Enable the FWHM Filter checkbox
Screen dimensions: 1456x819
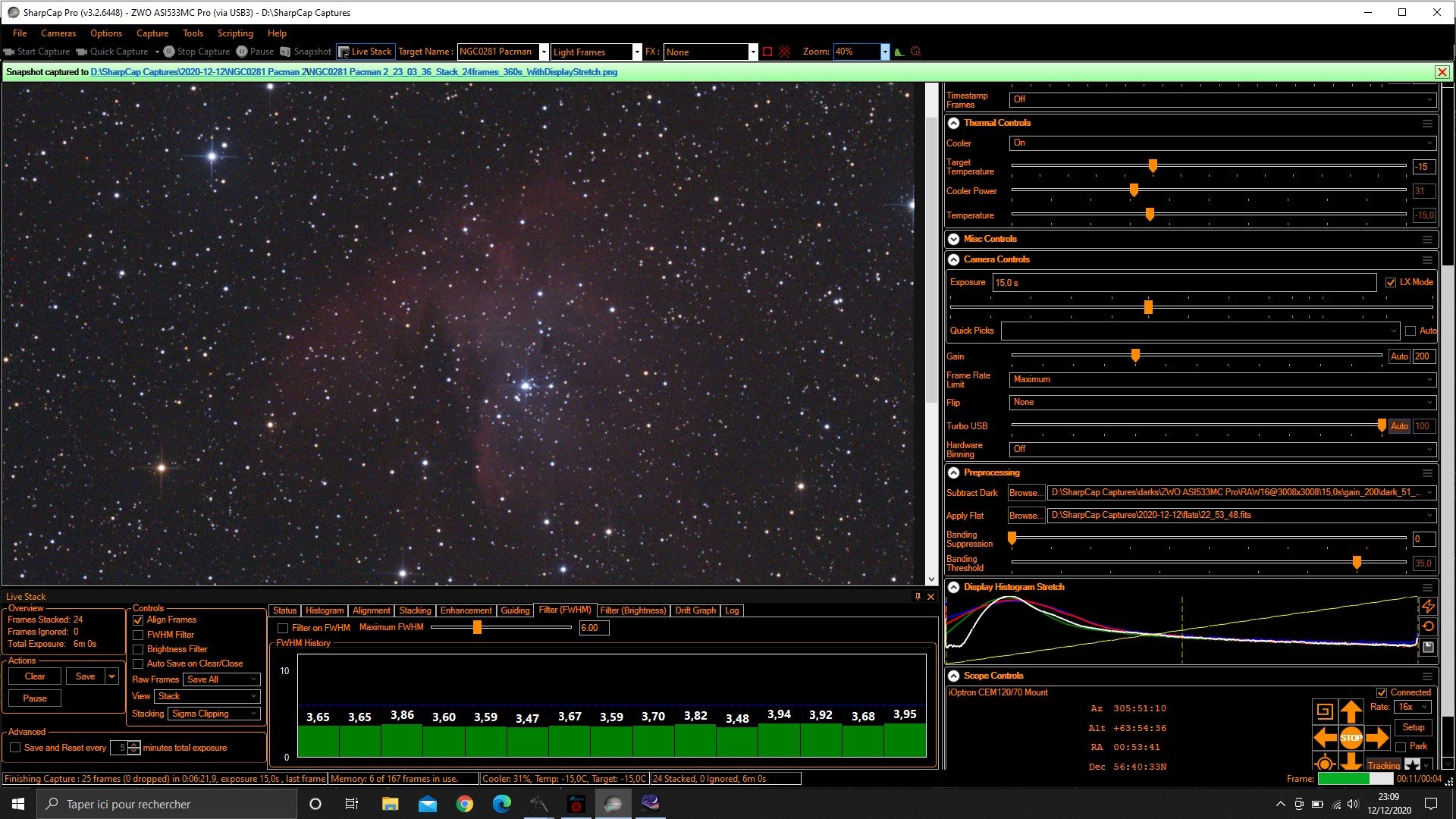click(x=138, y=635)
